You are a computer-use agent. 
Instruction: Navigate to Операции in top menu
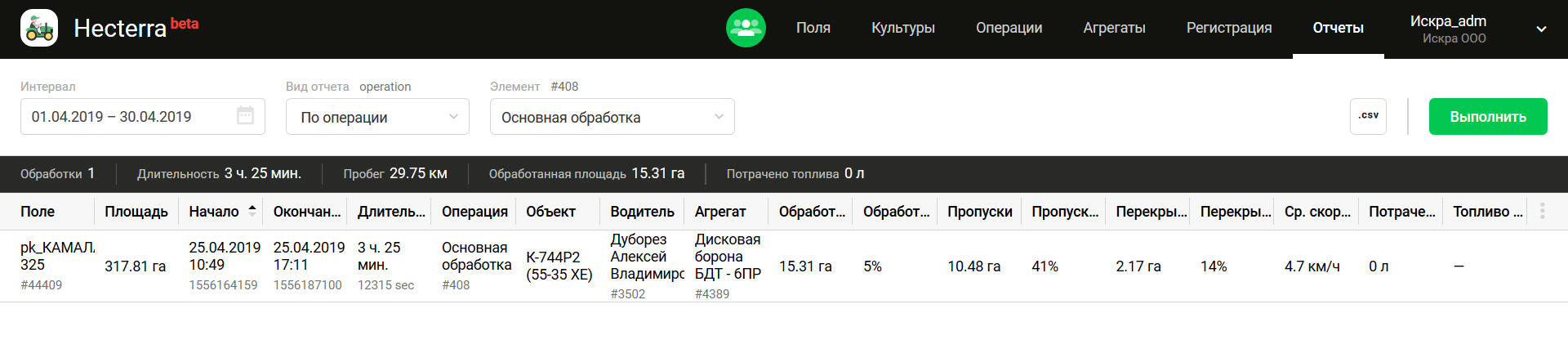(1009, 28)
